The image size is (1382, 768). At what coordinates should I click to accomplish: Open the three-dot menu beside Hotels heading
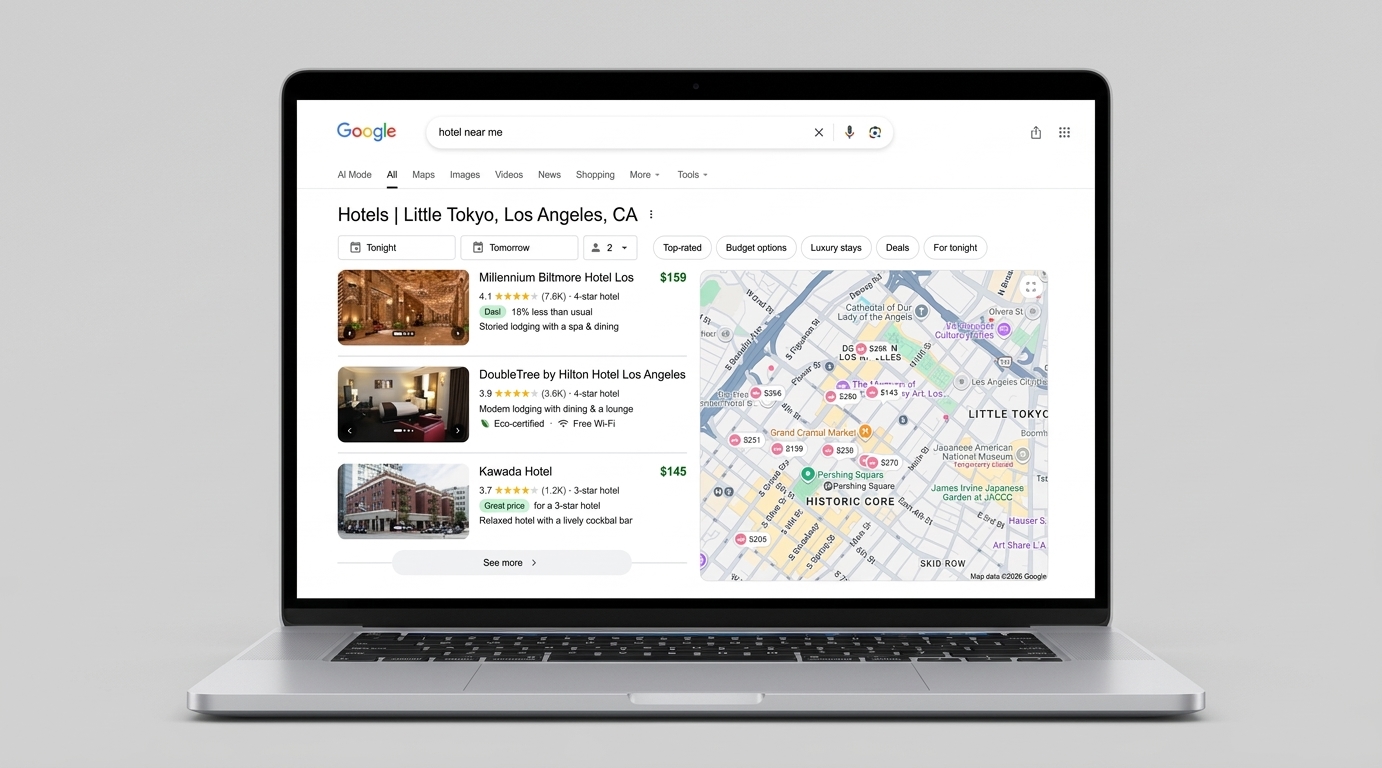click(x=651, y=215)
